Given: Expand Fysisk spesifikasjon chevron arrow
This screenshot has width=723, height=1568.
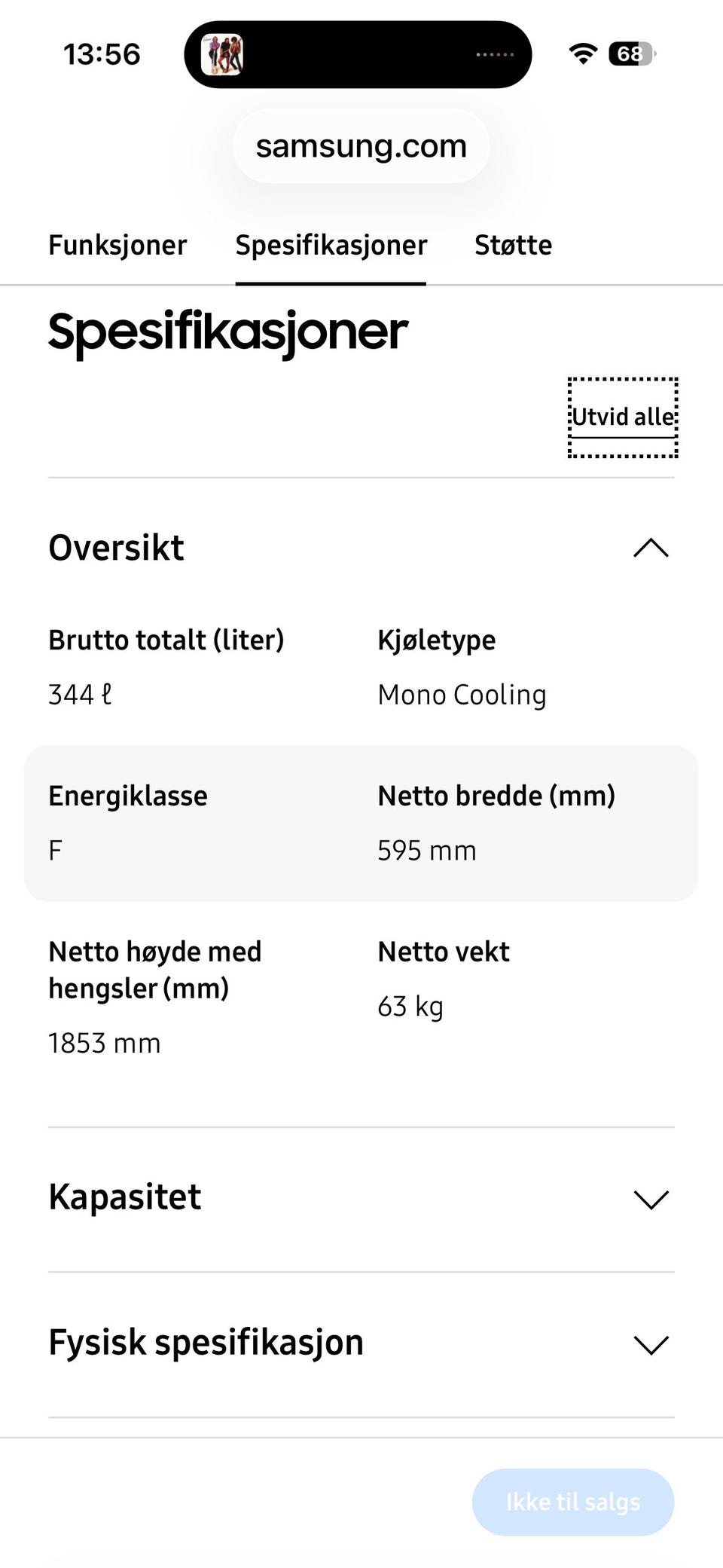Looking at the screenshot, I should point(651,1344).
